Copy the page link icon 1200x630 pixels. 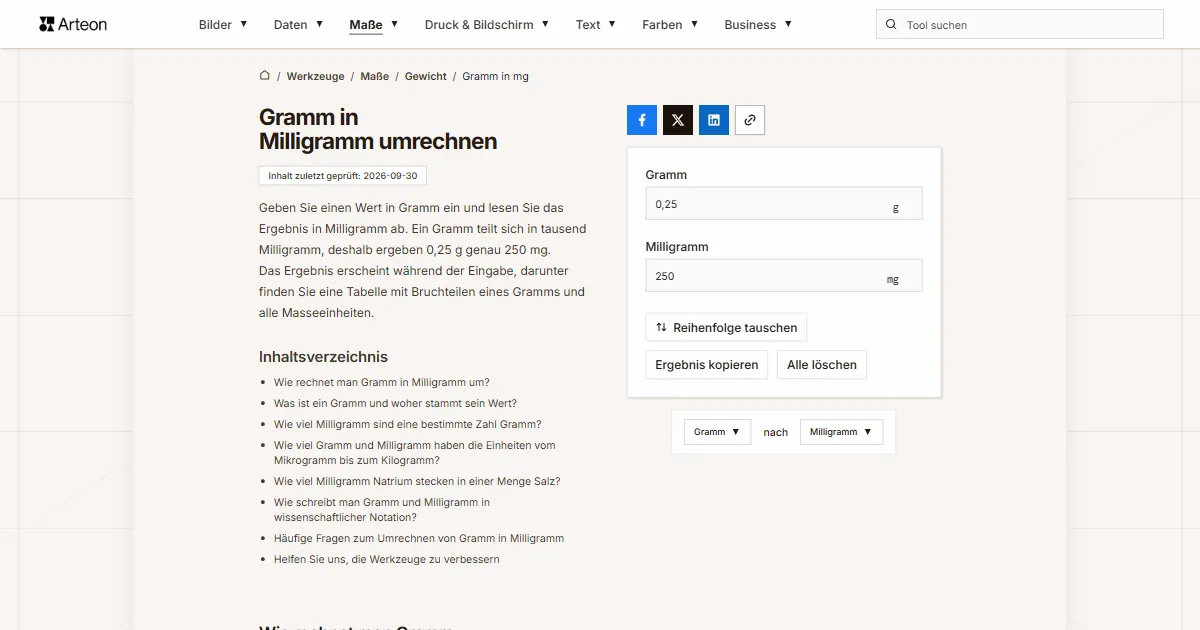[750, 120]
